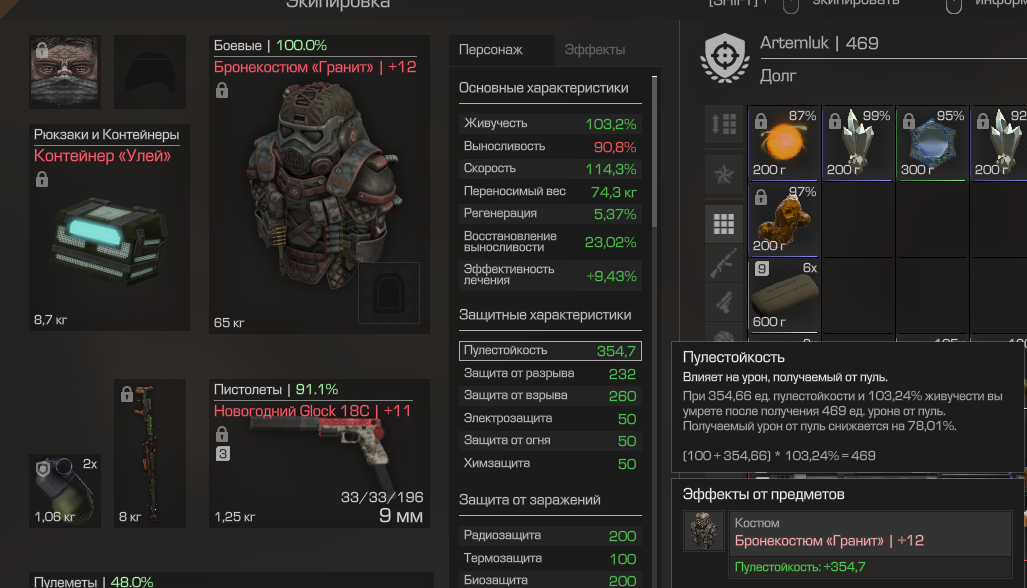Select the amber artifact at 97%
This screenshot has height=588, width=1027.
pos(783,219)
